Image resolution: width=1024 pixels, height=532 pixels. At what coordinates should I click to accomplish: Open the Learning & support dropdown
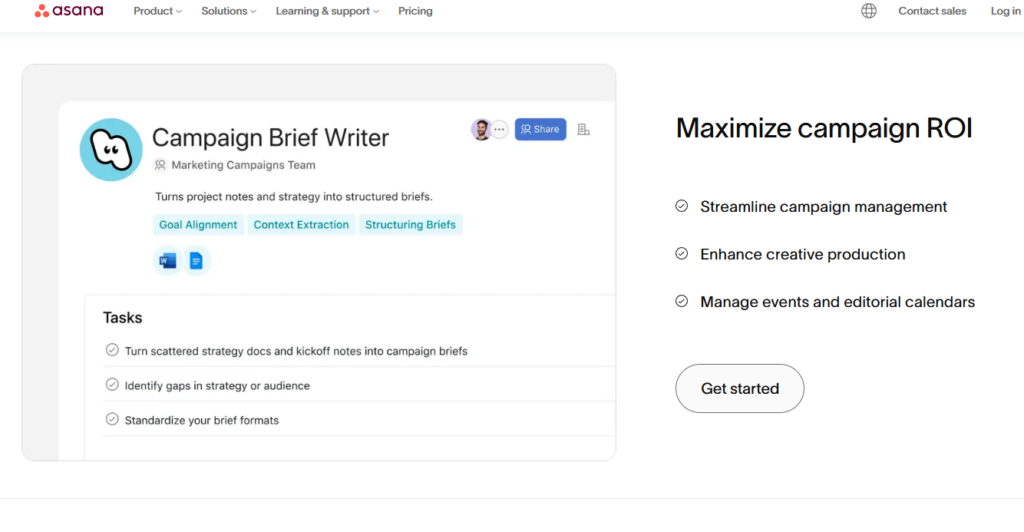click(x=327, y=11)
